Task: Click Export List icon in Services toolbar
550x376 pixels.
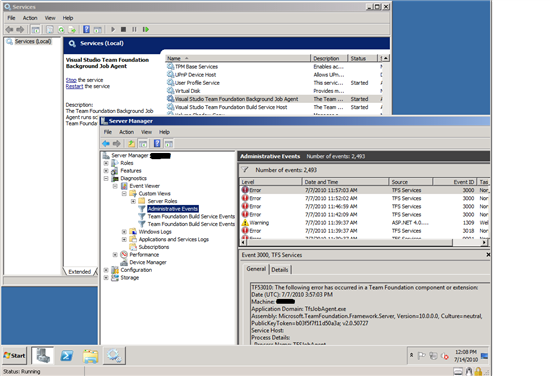Action: [x=72, y=29]
